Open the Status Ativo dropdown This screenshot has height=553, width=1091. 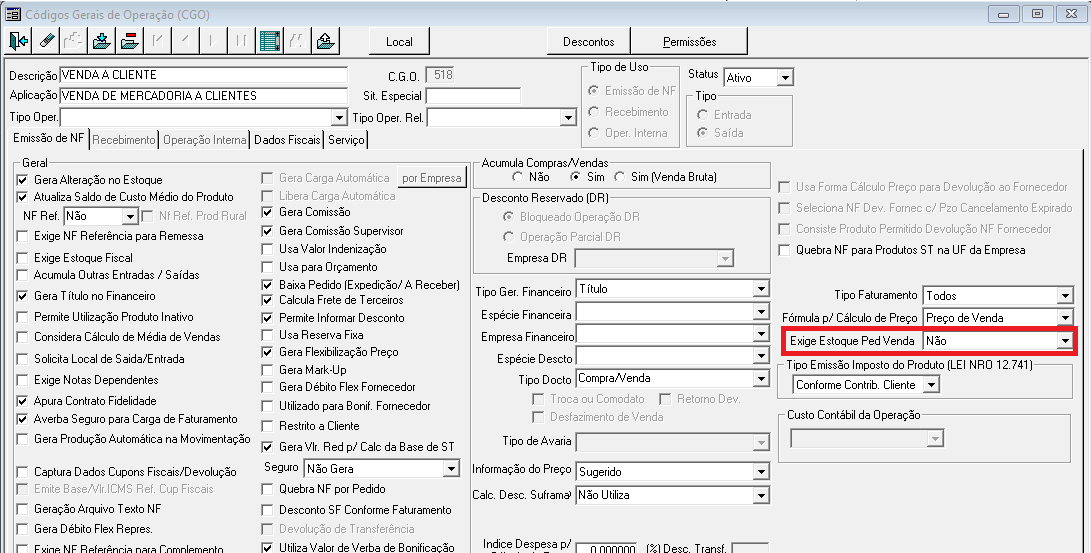(785, 78)
